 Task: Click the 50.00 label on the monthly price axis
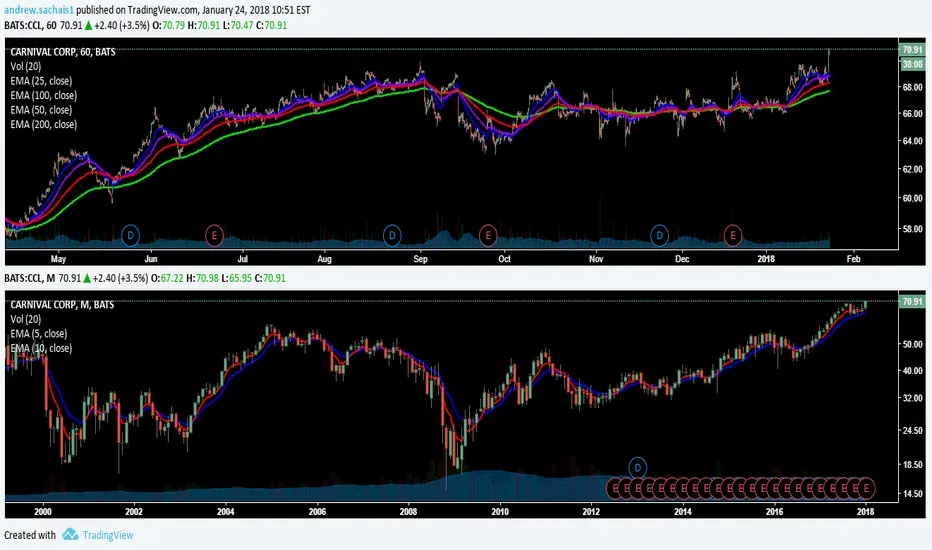coord(912,344)
